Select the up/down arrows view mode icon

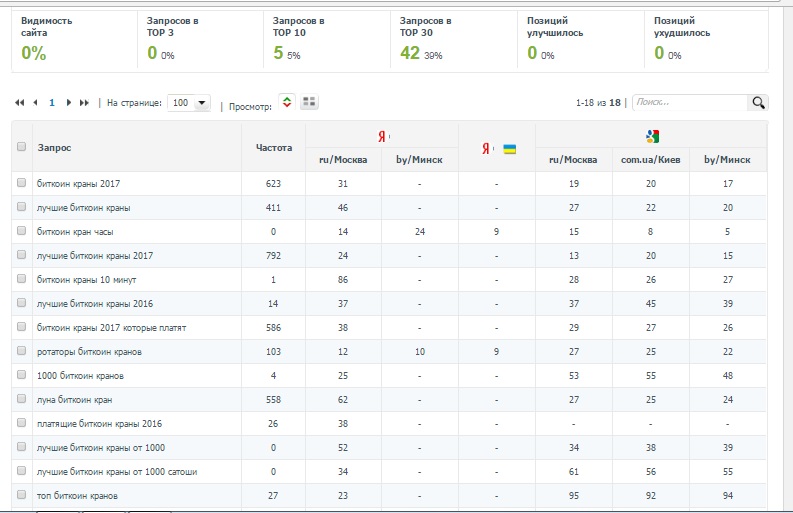coord(287,102)
